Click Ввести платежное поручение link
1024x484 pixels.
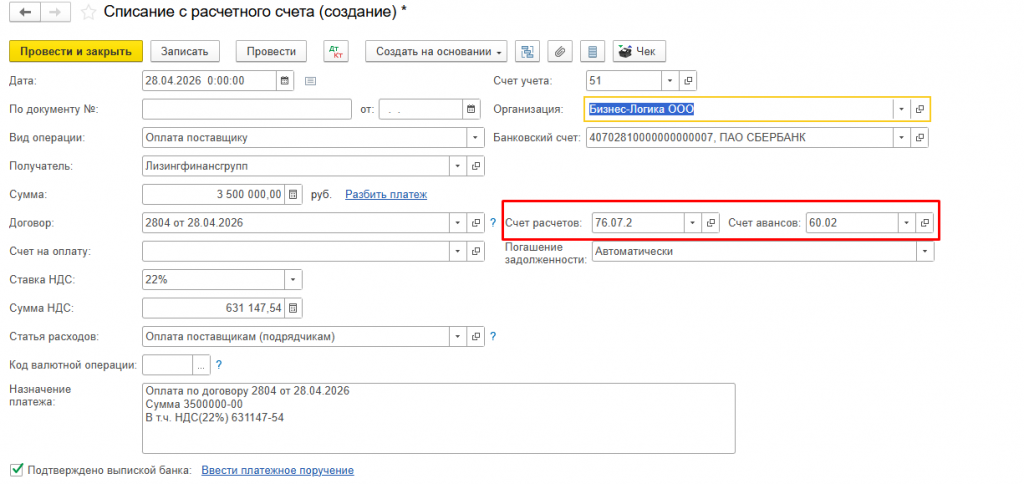(278, 470)
